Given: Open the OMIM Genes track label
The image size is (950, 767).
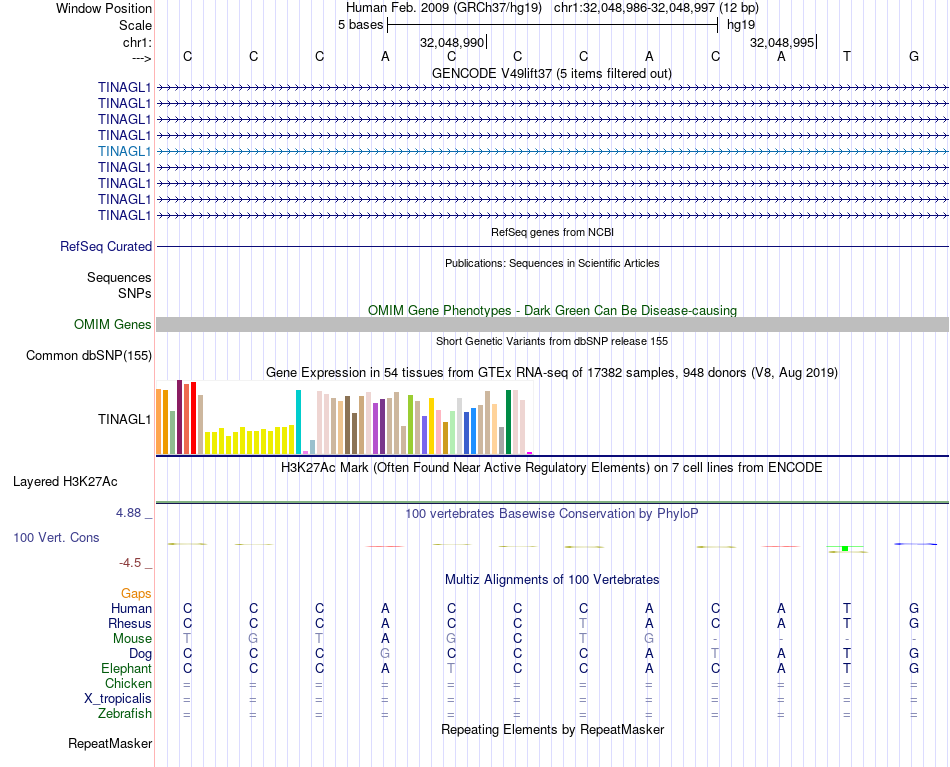Looking at the screenshot, I should point(113,324).
